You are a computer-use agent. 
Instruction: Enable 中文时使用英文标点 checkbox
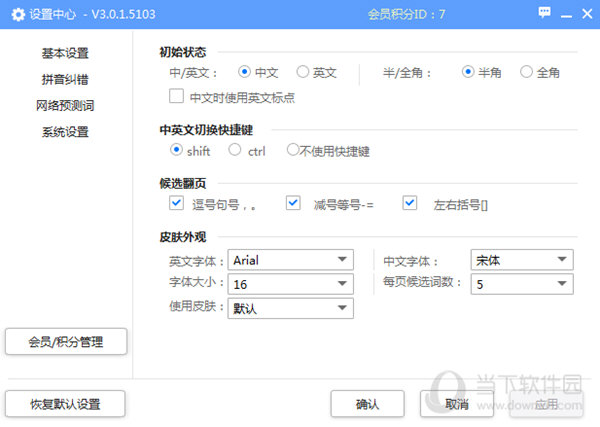[x=176, y=96]
